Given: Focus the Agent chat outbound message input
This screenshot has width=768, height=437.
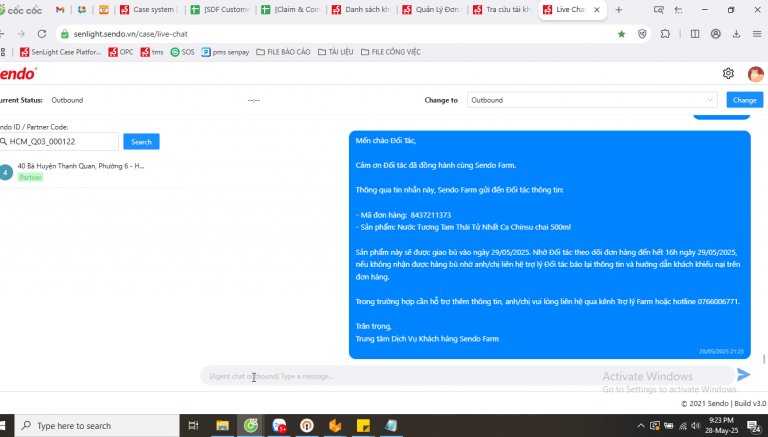Looking at the screenshot, I should click(468, 376).
